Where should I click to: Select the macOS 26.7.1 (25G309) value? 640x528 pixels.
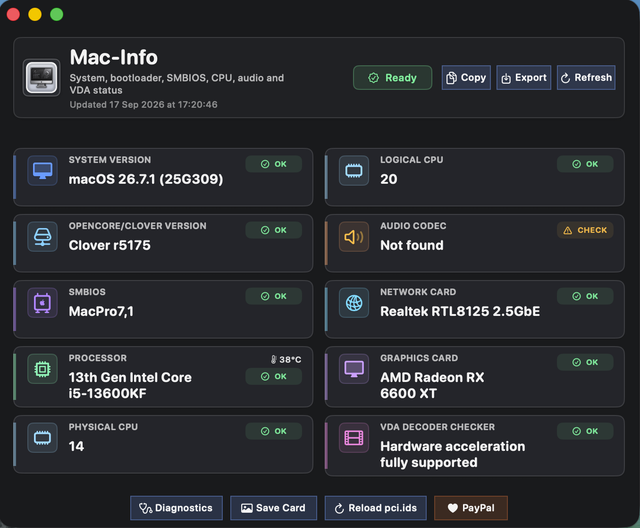click(x=146, y=179)
